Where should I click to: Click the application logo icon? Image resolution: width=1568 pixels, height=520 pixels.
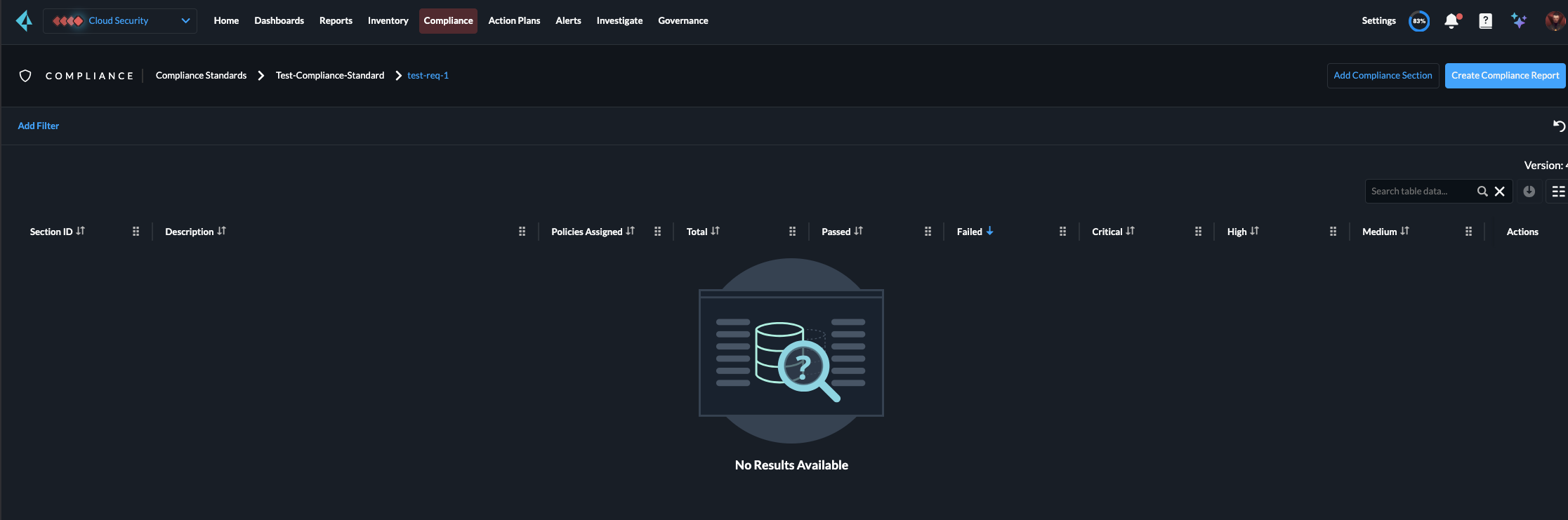click(x=25, y=21)
